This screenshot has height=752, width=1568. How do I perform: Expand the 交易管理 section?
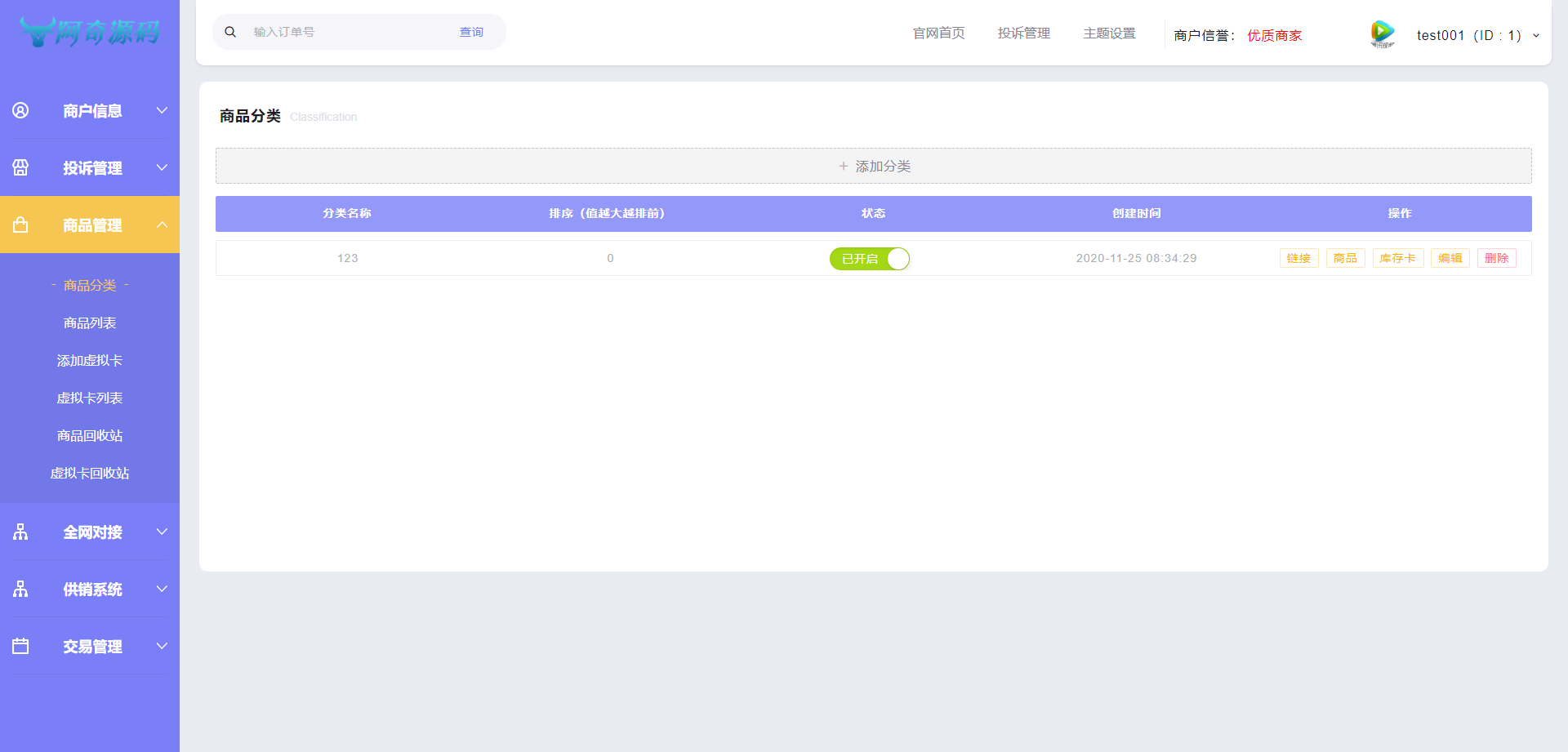[161, 646]
